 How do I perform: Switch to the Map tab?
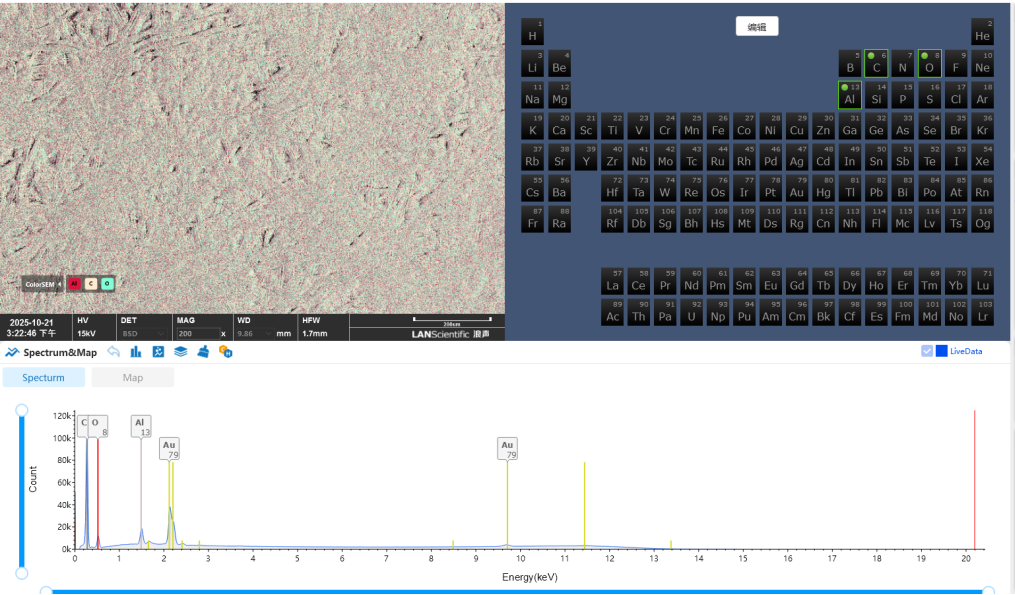(132, 377)
